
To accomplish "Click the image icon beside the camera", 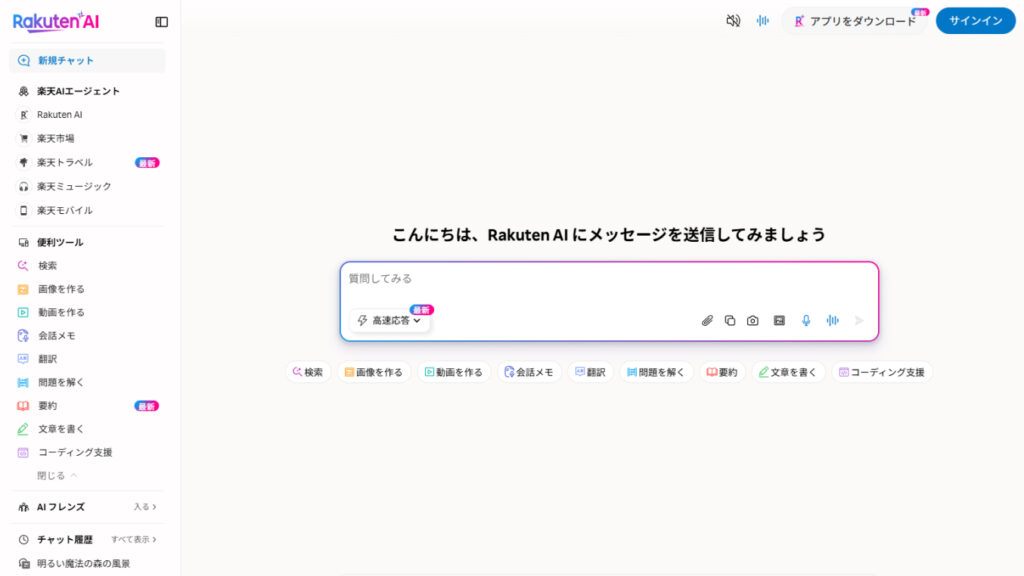I will click(x=779, y=321).
